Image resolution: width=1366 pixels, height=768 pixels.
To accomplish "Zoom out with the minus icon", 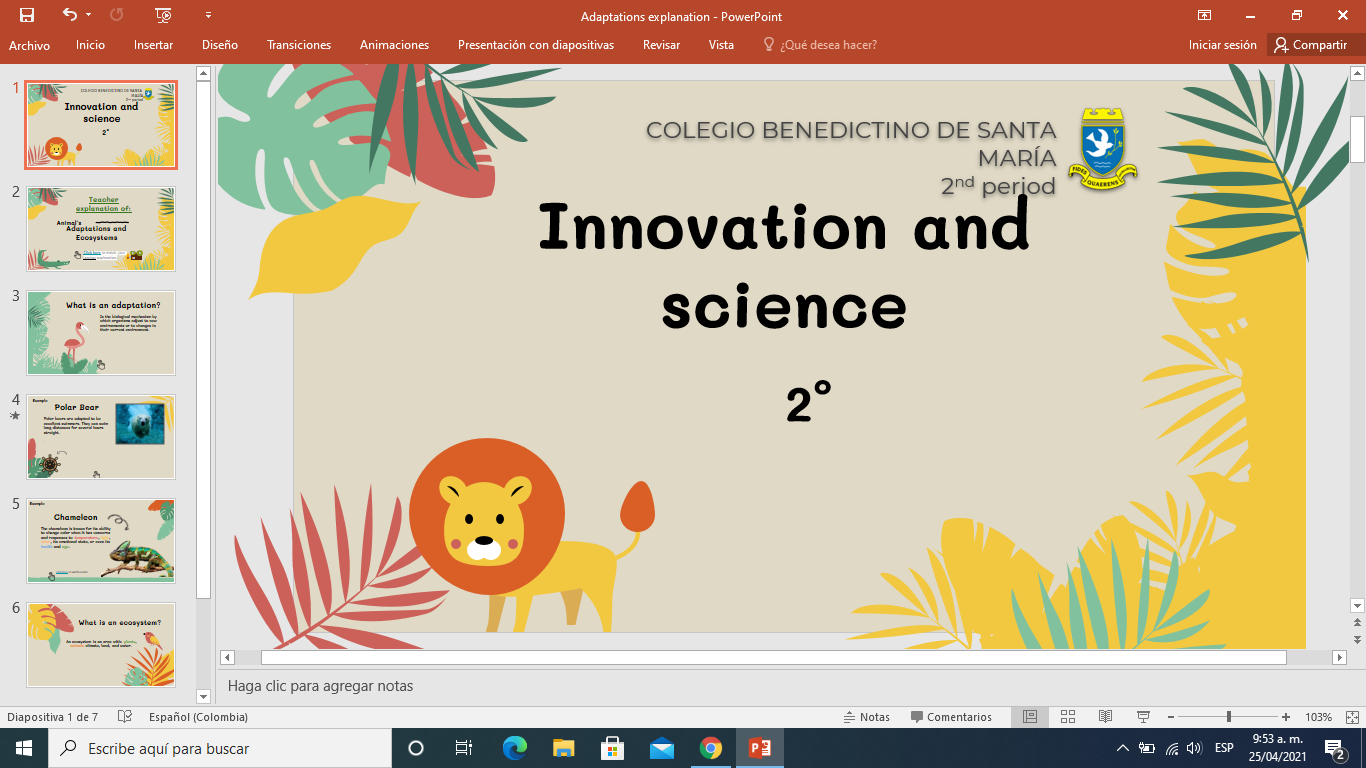I will [x=1170, y=717].
